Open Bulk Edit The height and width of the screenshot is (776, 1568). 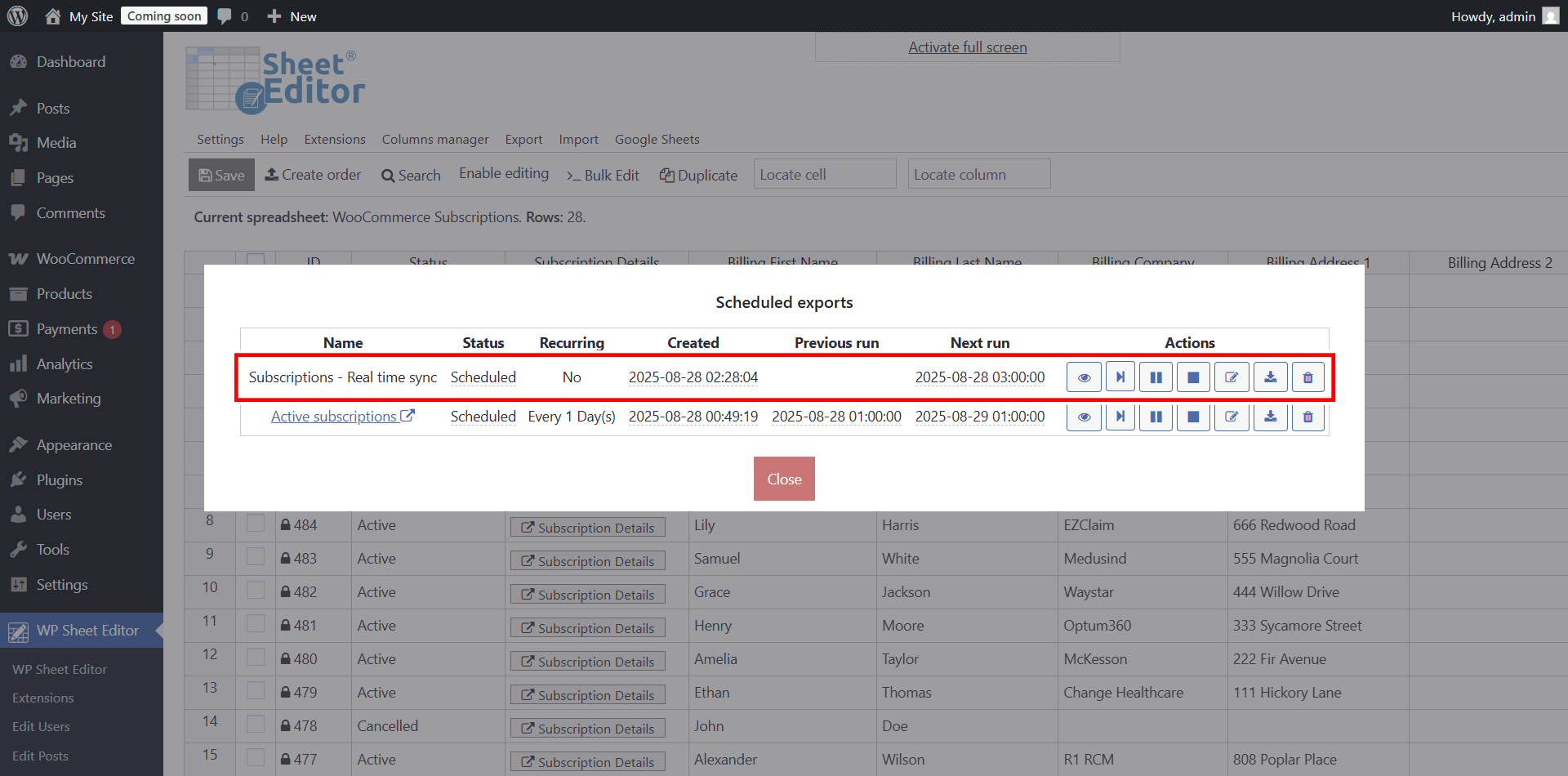(x=603, y=176)
